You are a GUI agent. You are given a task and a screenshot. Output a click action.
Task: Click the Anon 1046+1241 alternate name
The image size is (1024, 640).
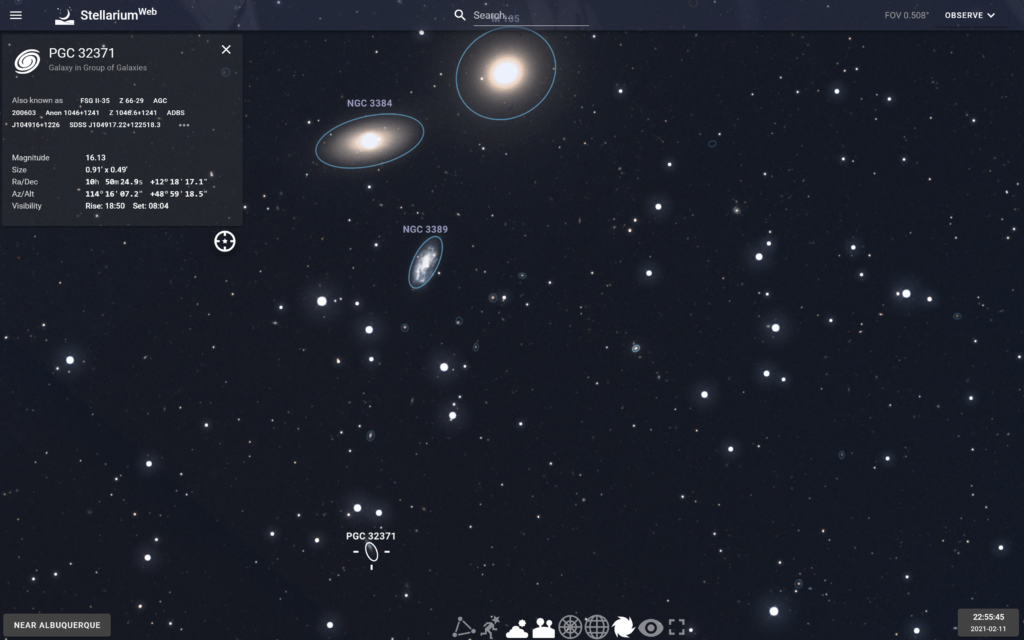coord(72,113)
